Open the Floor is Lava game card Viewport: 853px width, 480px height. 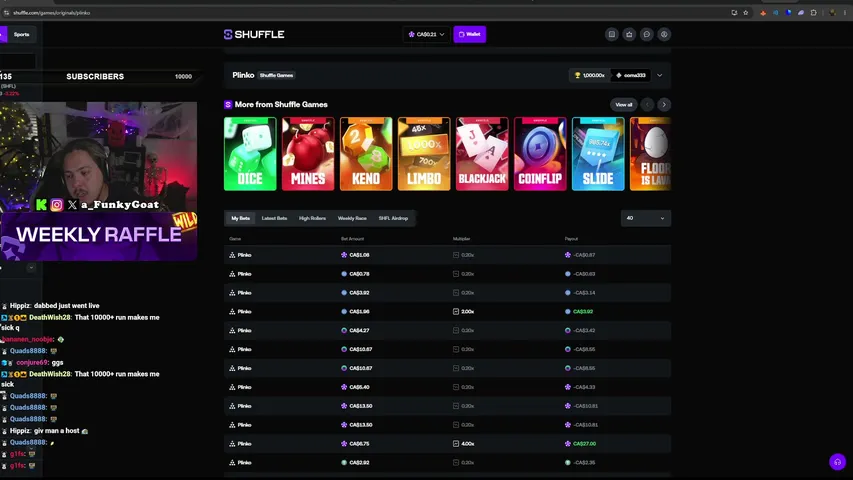pyautogui.click(x=650, y=153)
